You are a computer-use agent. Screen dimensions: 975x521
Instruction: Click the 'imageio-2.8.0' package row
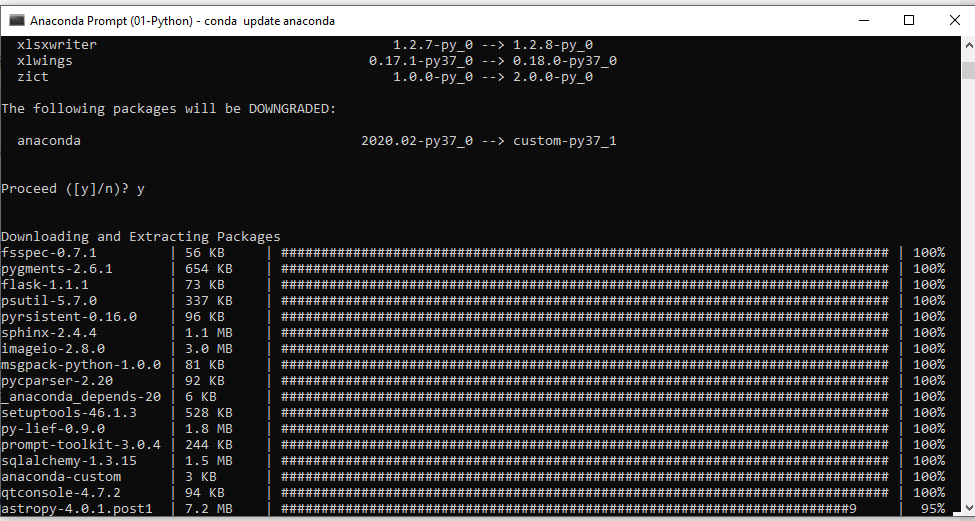tap(473, 349)
